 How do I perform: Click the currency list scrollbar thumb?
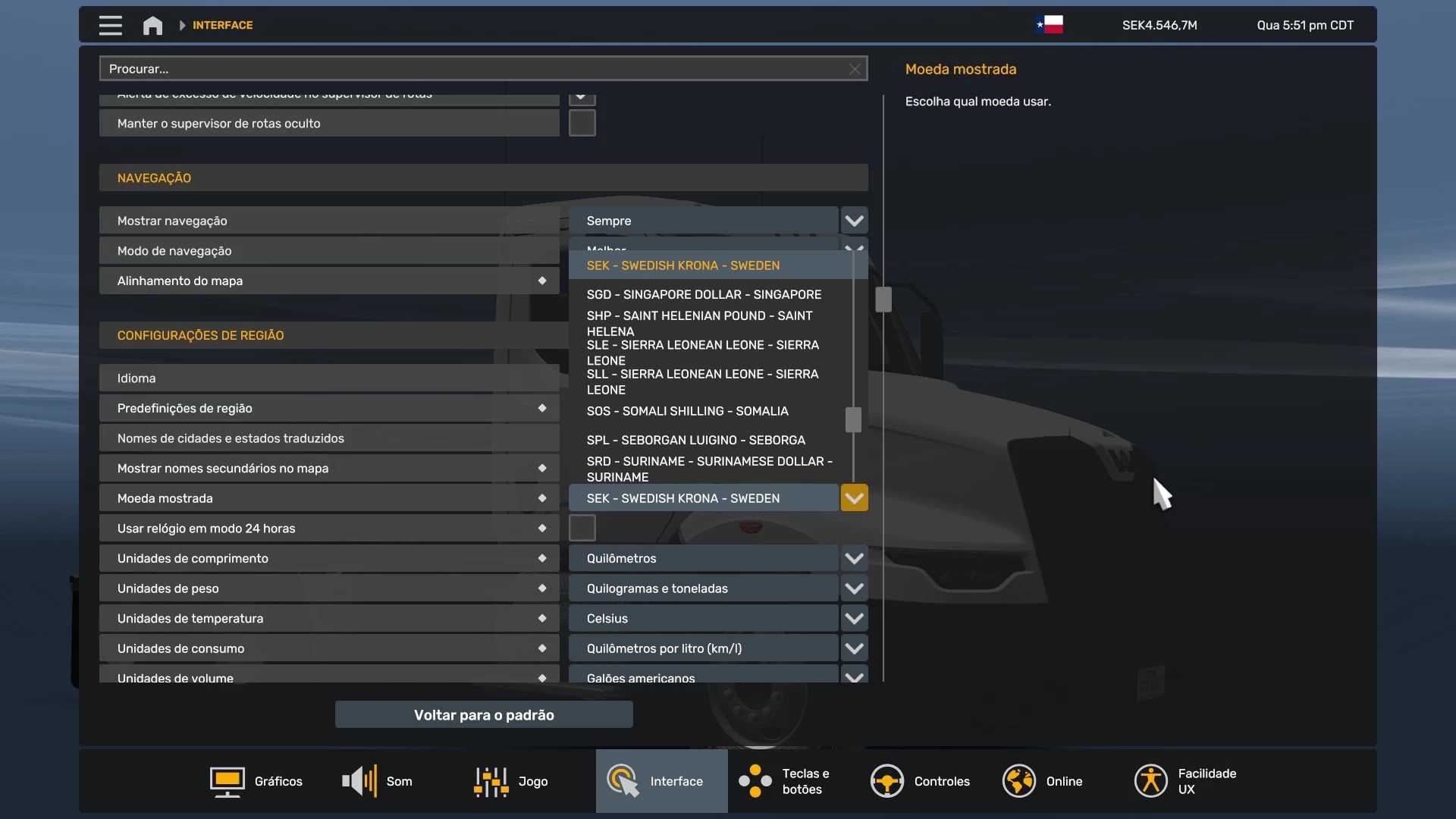[x=853, y=419]
